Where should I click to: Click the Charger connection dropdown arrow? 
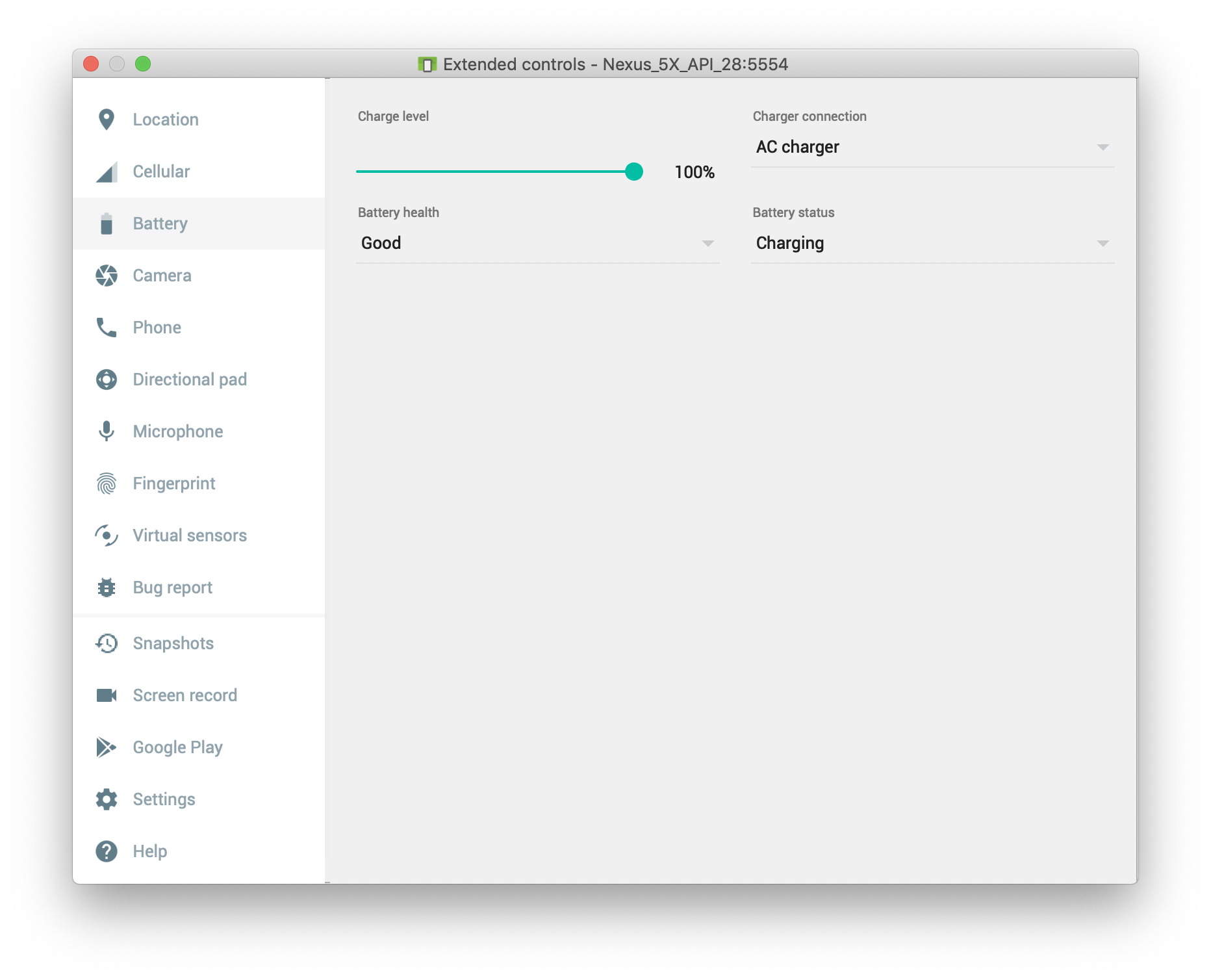(1103, 148)
